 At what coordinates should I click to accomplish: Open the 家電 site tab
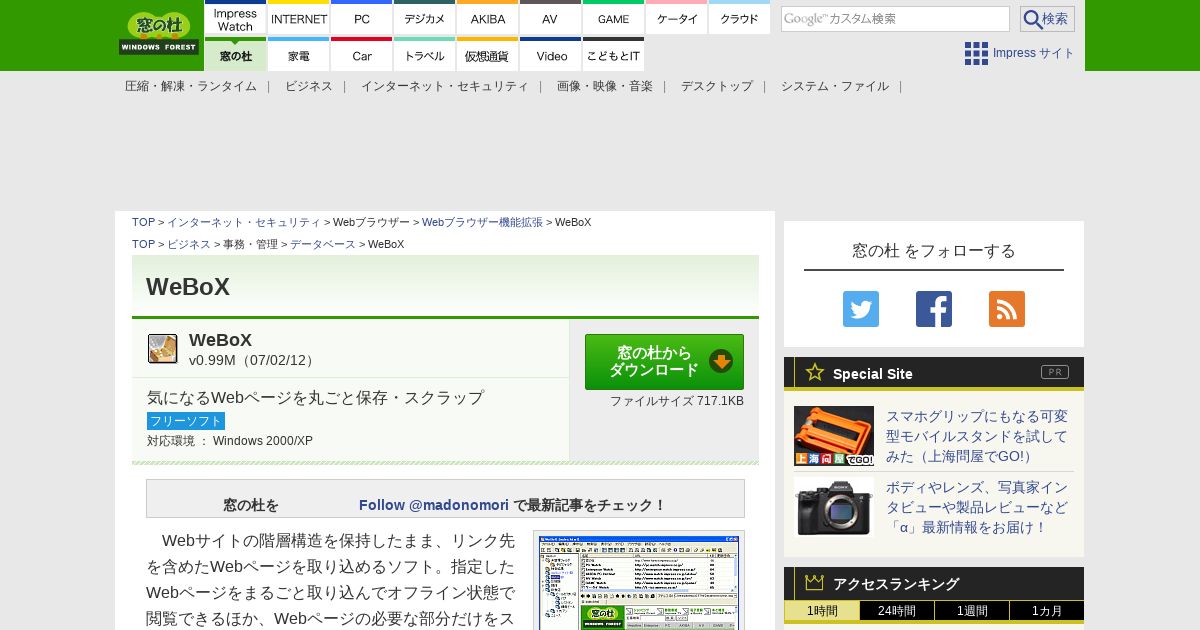click(299, 55)
